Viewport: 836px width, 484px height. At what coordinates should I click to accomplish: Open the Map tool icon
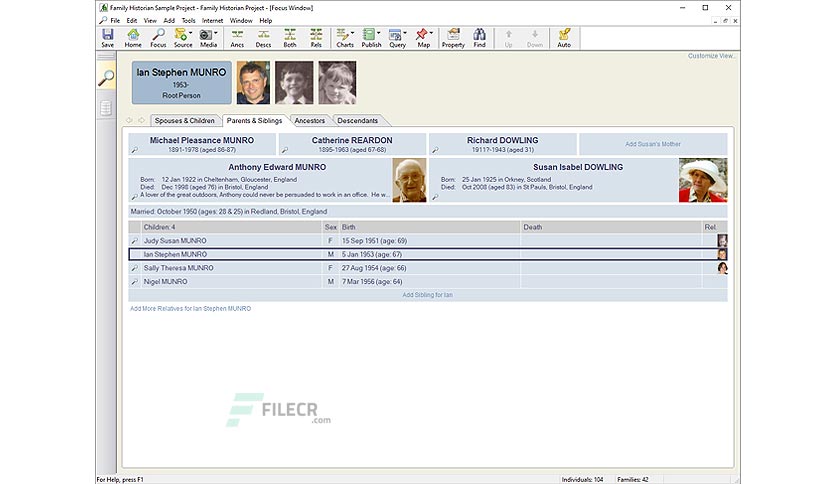tap(423, 38)
